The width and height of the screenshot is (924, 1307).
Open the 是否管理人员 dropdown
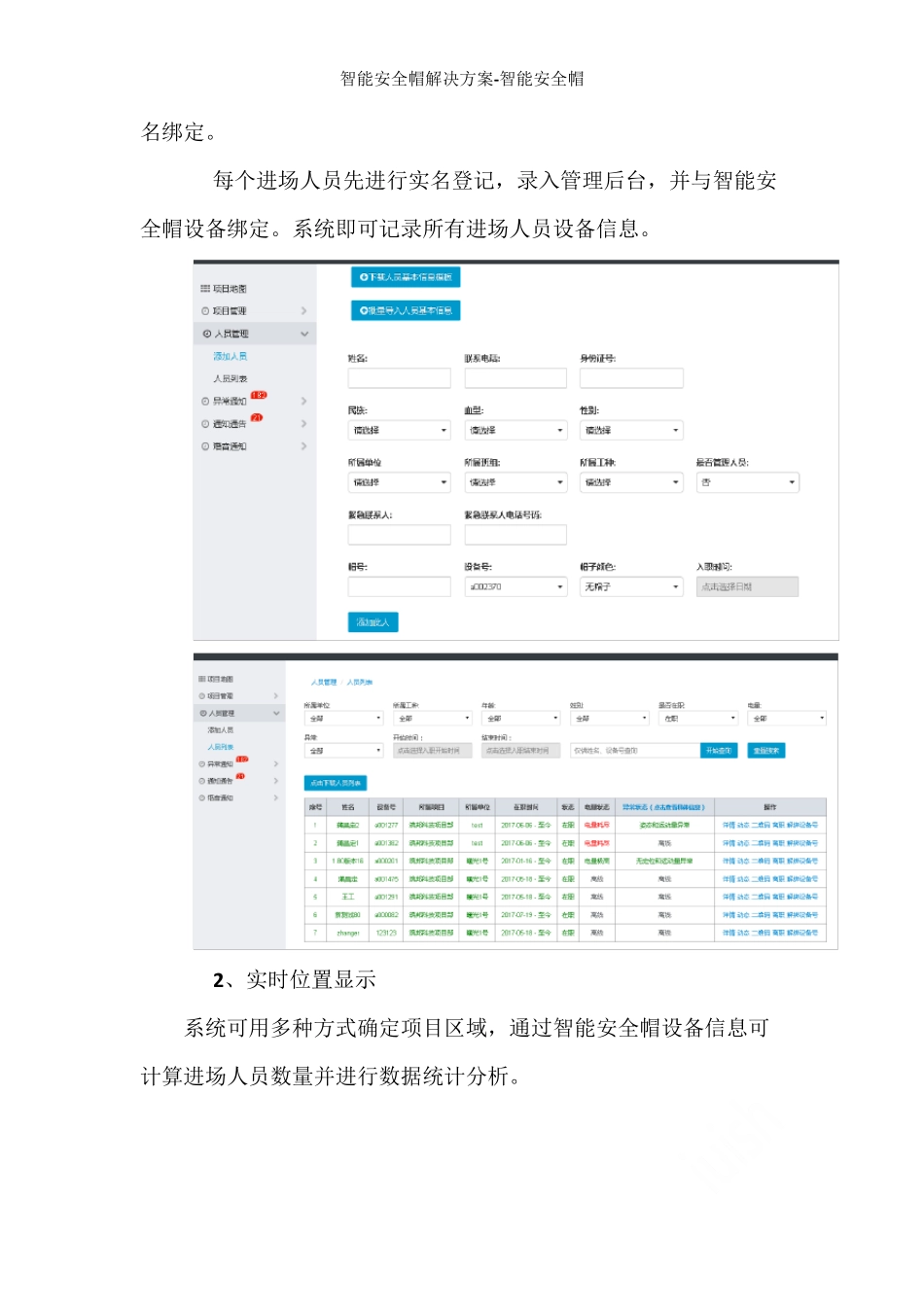(748, 482)
